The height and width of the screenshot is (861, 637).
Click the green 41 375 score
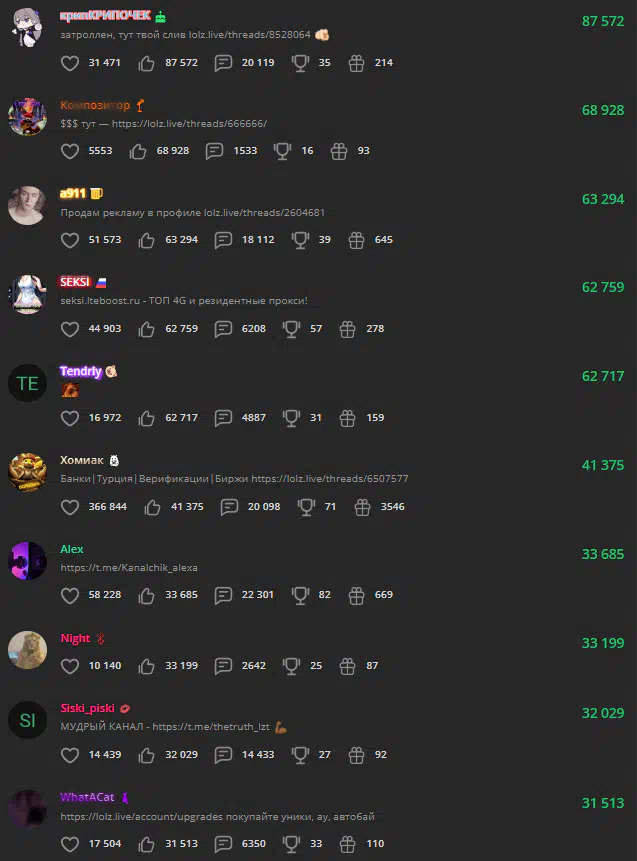603,466
